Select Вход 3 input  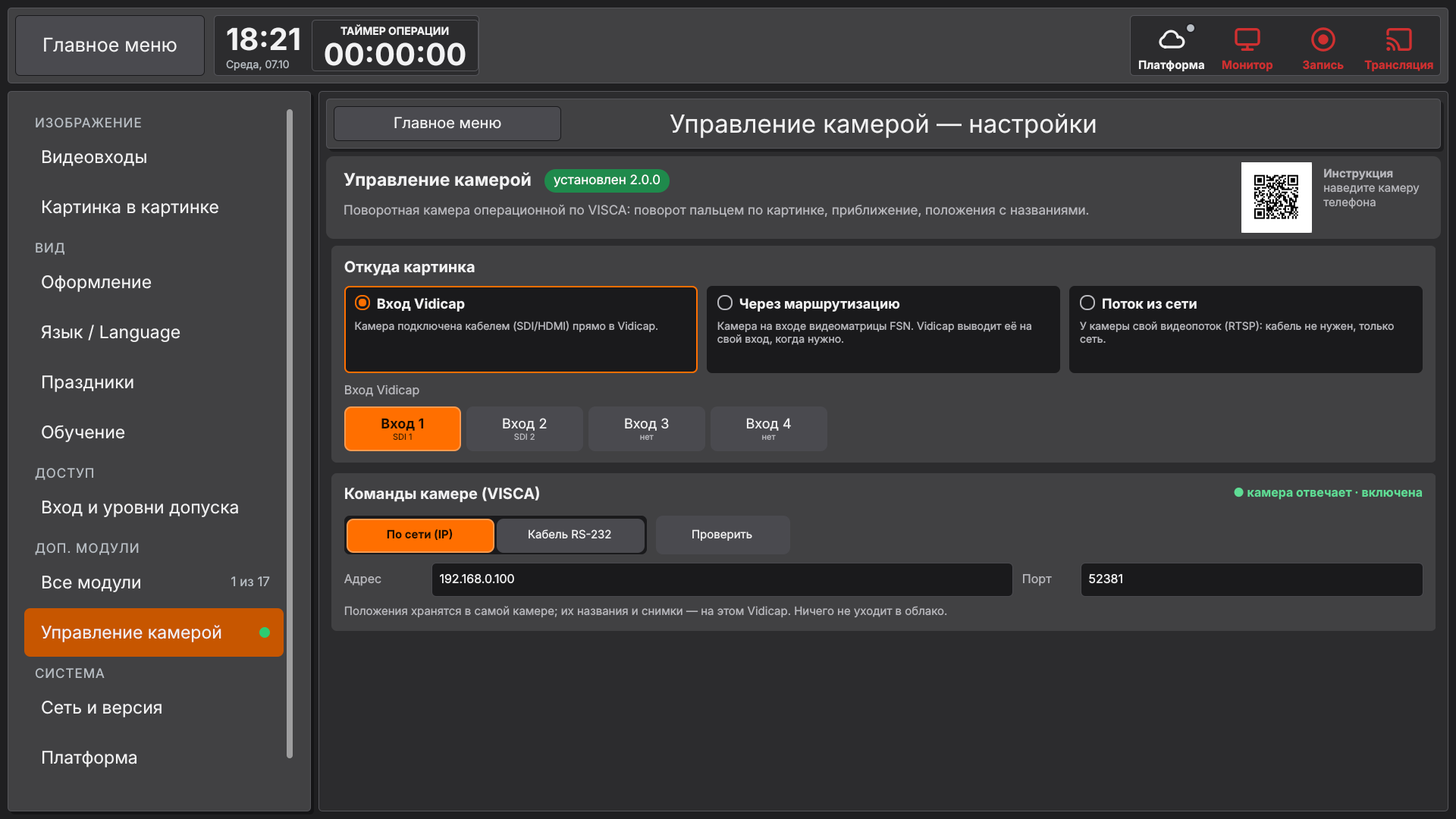646,428
